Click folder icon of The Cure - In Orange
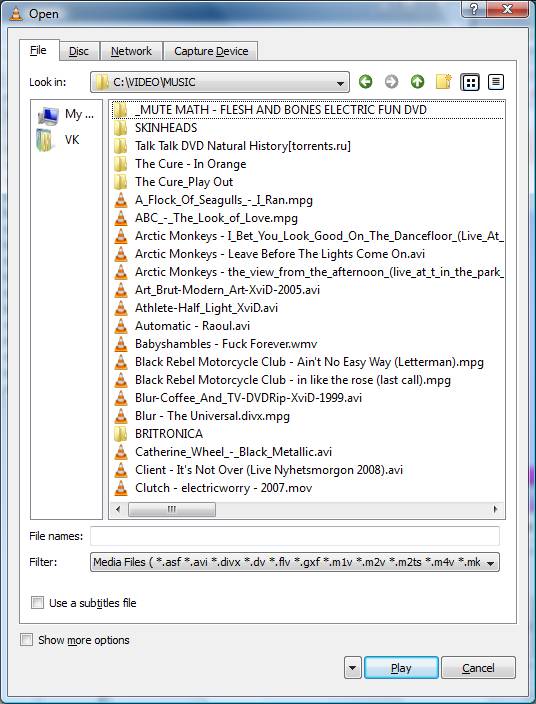536x704 pixels. click(120, 164)
